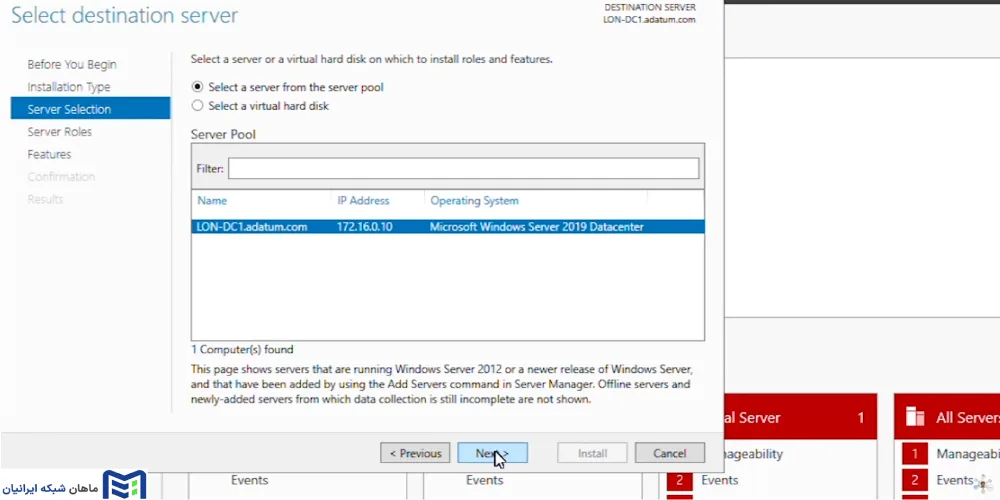Click Events count badge in All Servers tile
This screenshot has width=1000, height=500.
click(x=915, y=480)
